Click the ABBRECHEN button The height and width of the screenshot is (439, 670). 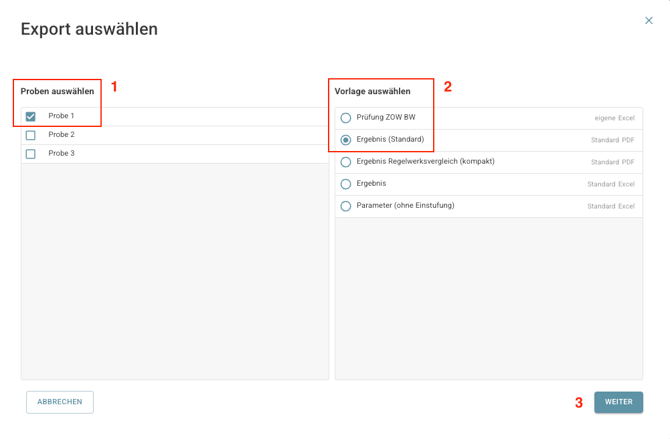pos(60,402)
